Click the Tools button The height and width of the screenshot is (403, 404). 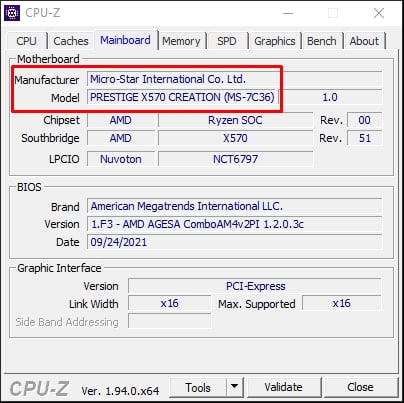[x=198, y=388]
